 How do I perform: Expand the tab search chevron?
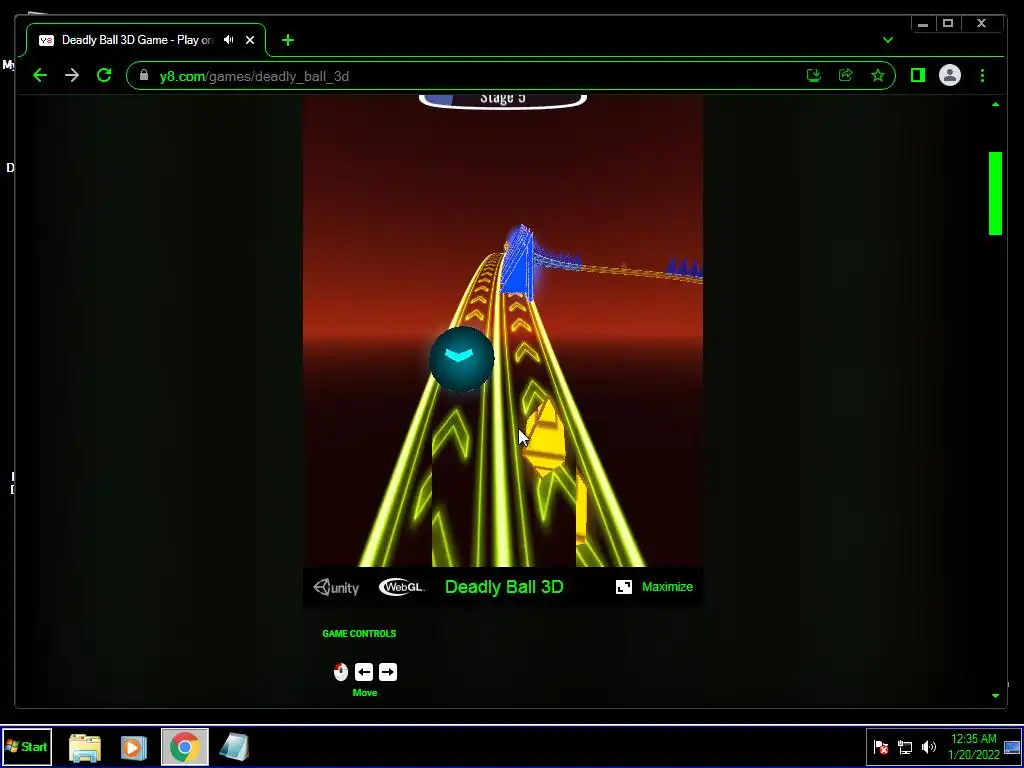pos(888,40)
